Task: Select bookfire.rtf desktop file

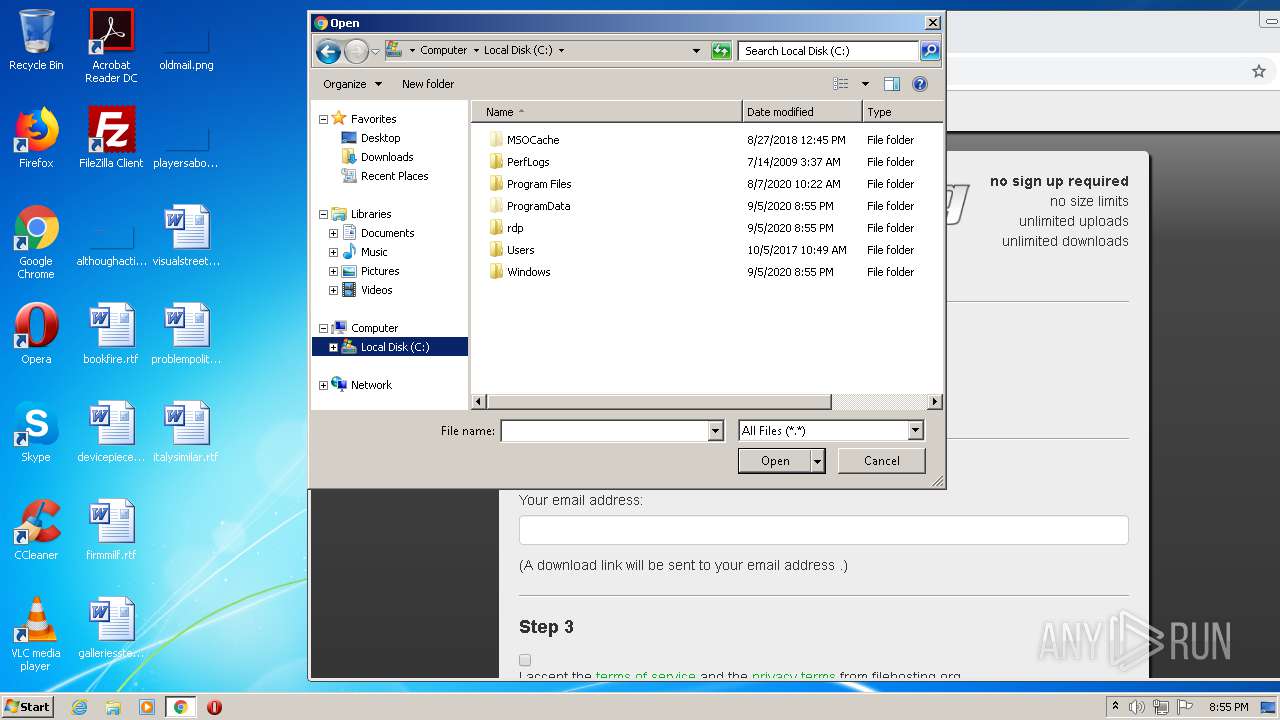Action: coord(111,334)
